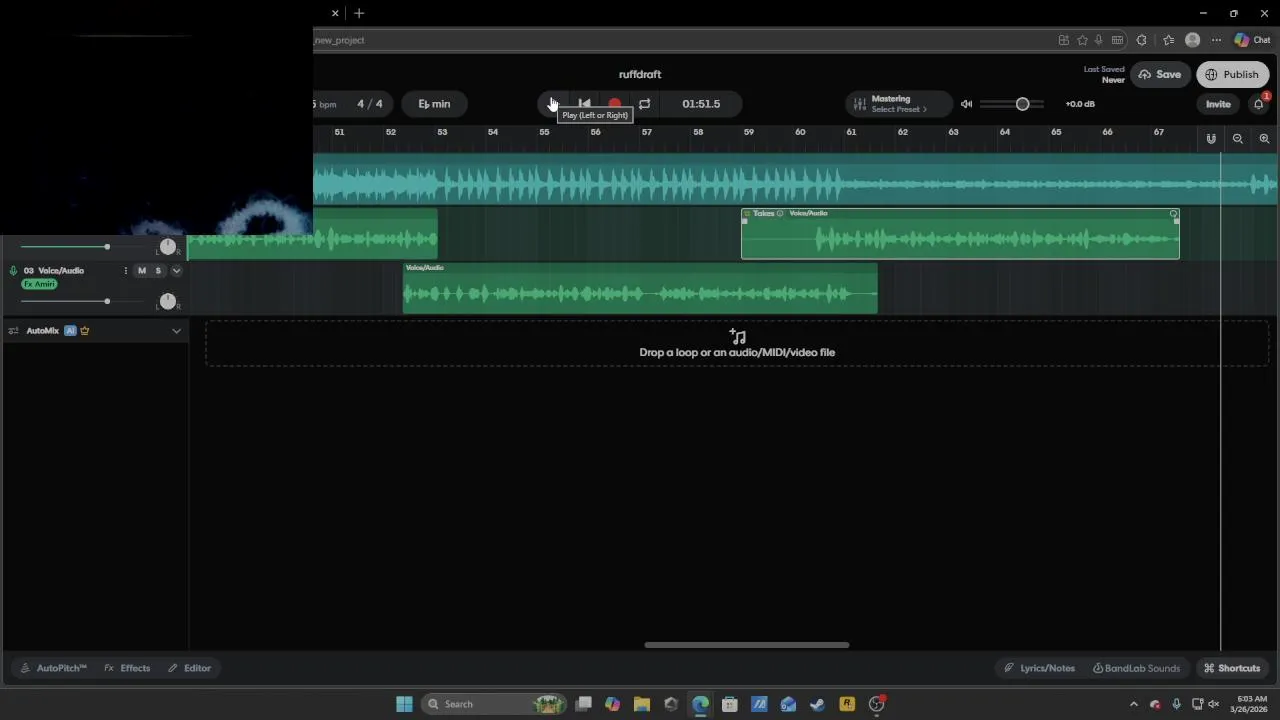Viewport: 1280px width, 720px height.
Task: Solo the 03 Voice/Audio track
Action: (158, 271)
